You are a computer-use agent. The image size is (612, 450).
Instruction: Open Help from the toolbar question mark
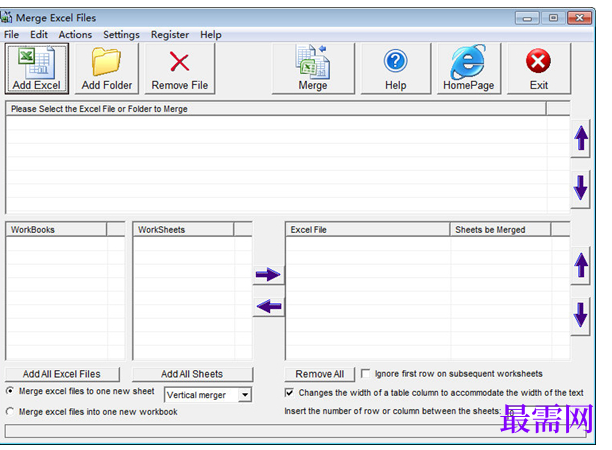[x=396, y=69]
